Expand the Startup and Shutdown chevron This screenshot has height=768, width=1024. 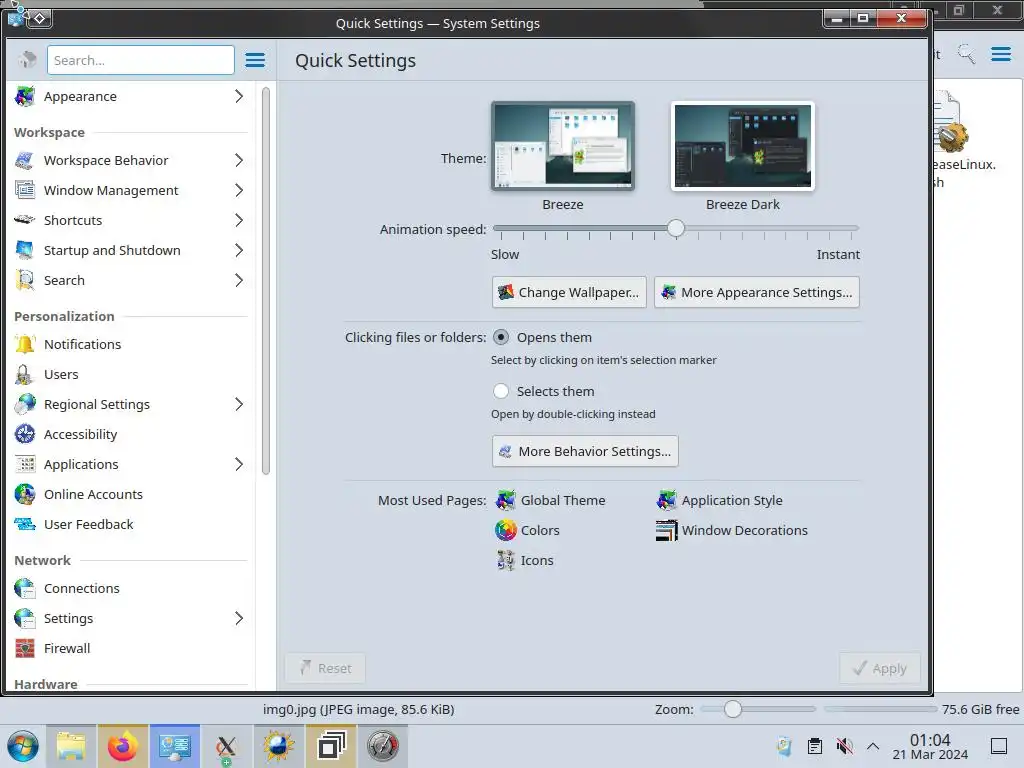click(x=239, y=250)
